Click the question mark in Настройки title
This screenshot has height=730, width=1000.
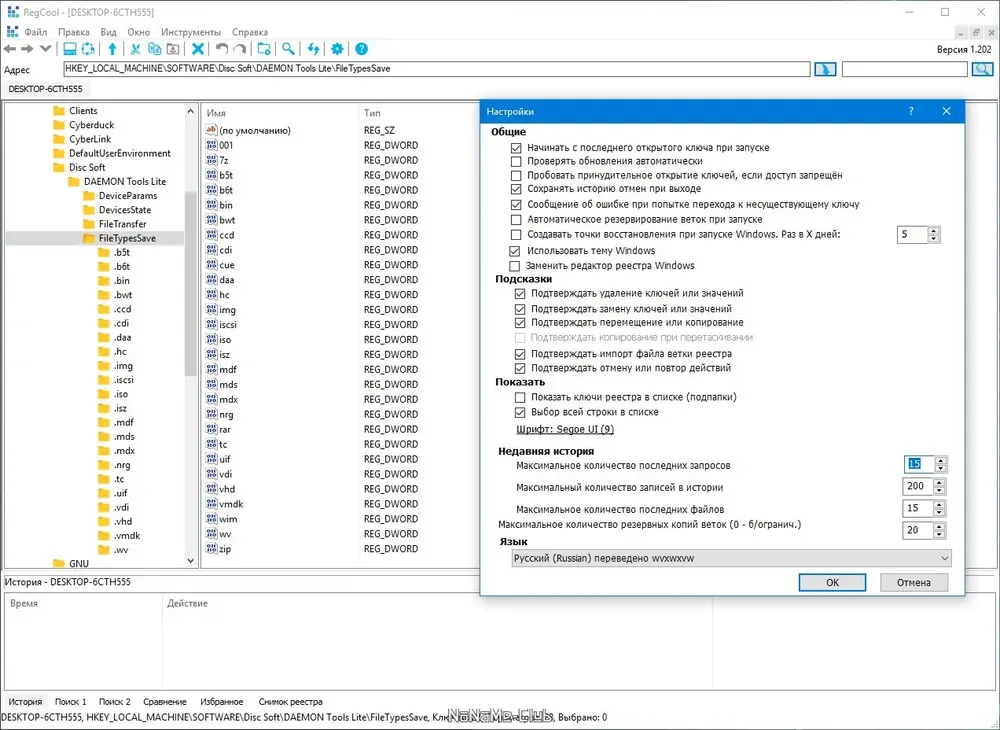[x=911, y=111]
